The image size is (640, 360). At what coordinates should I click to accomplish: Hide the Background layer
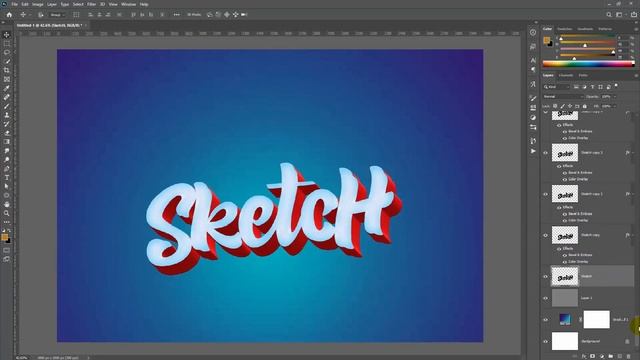pos(545,341)
